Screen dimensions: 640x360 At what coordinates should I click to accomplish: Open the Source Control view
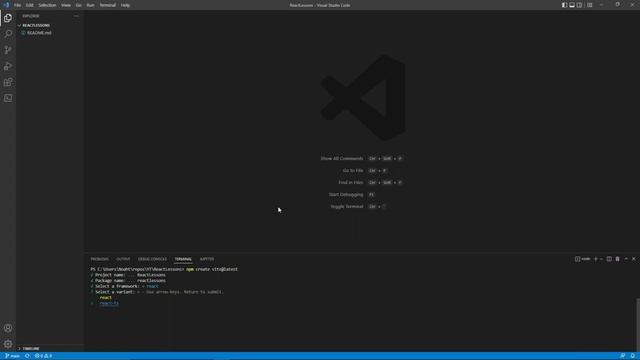click(8, 50)
